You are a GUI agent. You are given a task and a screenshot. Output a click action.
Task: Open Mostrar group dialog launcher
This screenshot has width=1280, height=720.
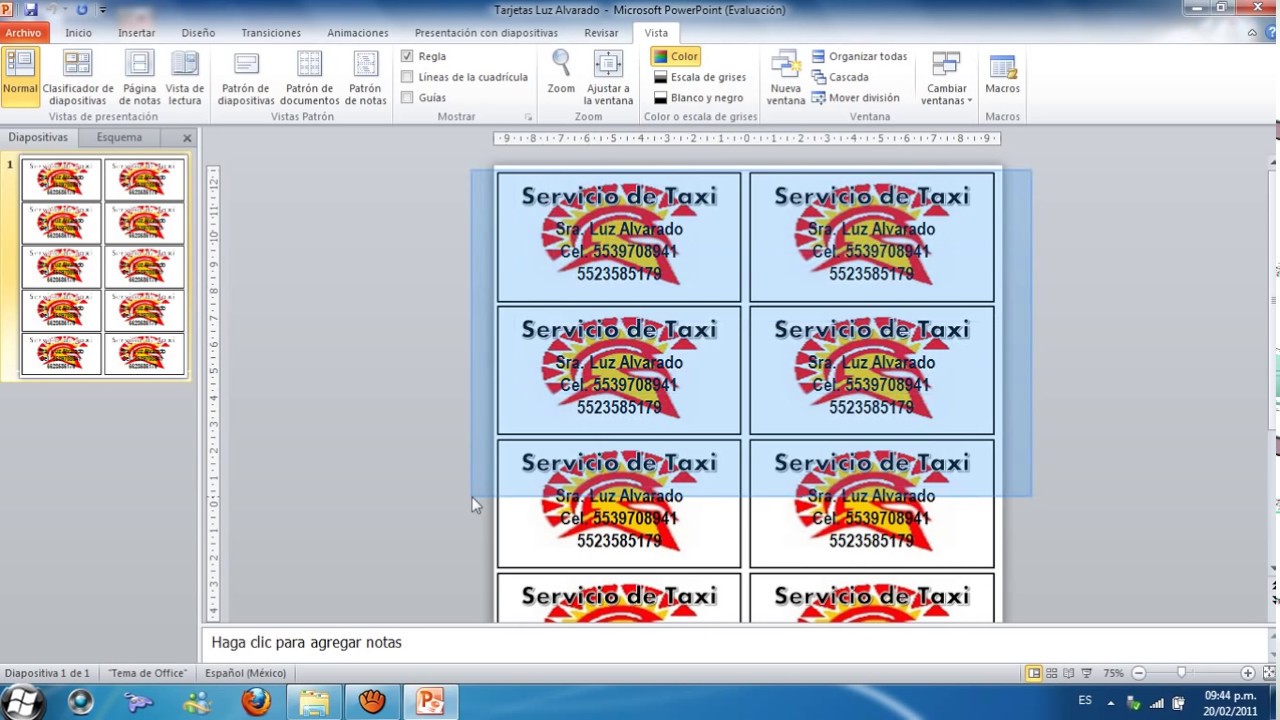click(x=530, y=117)
